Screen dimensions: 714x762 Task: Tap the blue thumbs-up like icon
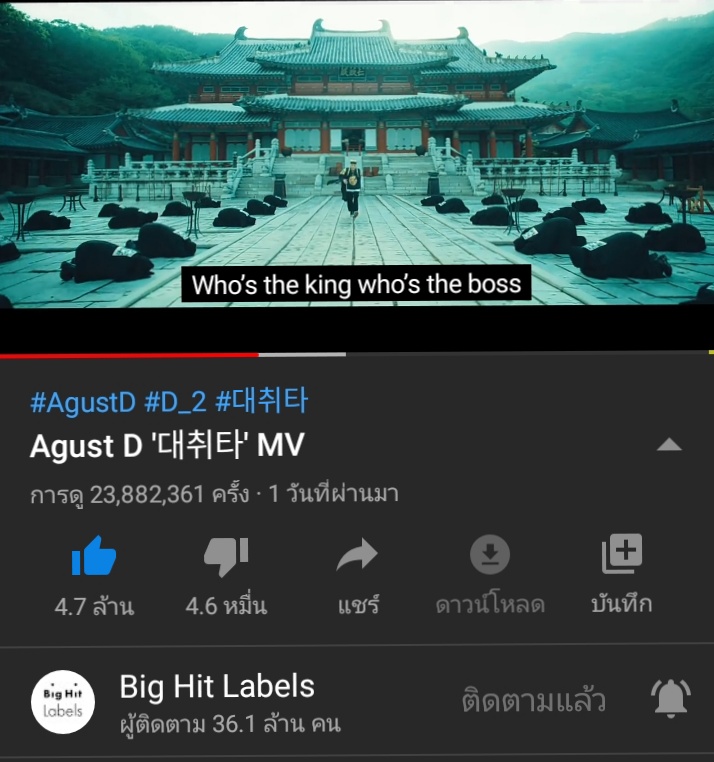click(x=94, y=555)
